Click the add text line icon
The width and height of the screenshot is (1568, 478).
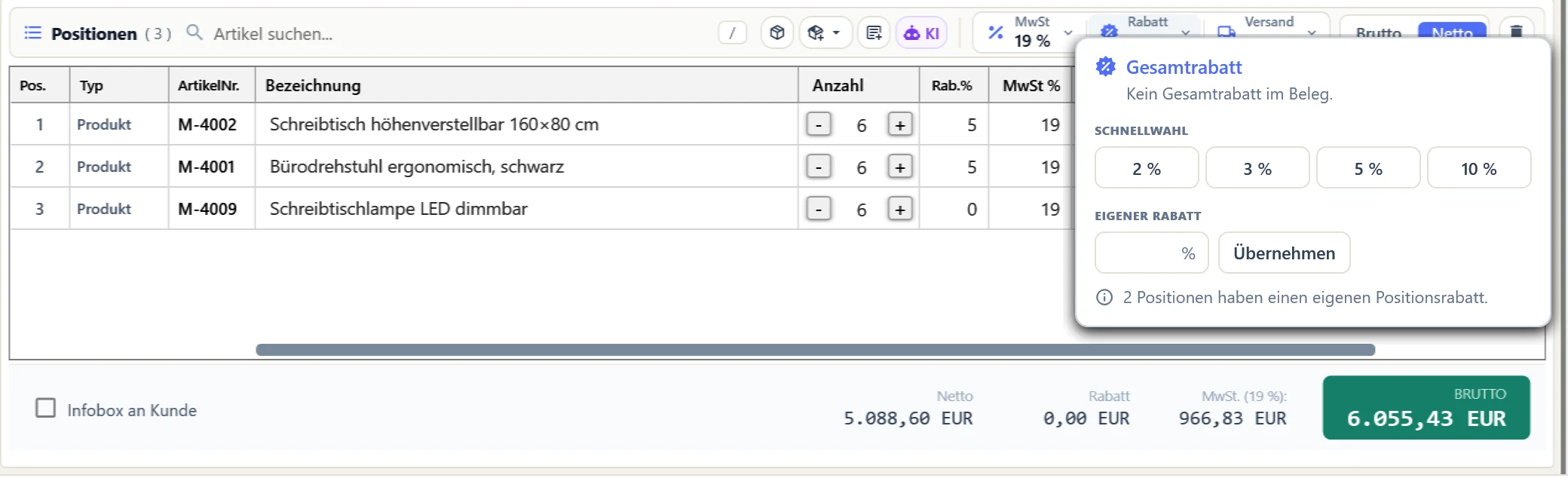tap(874, 32)
